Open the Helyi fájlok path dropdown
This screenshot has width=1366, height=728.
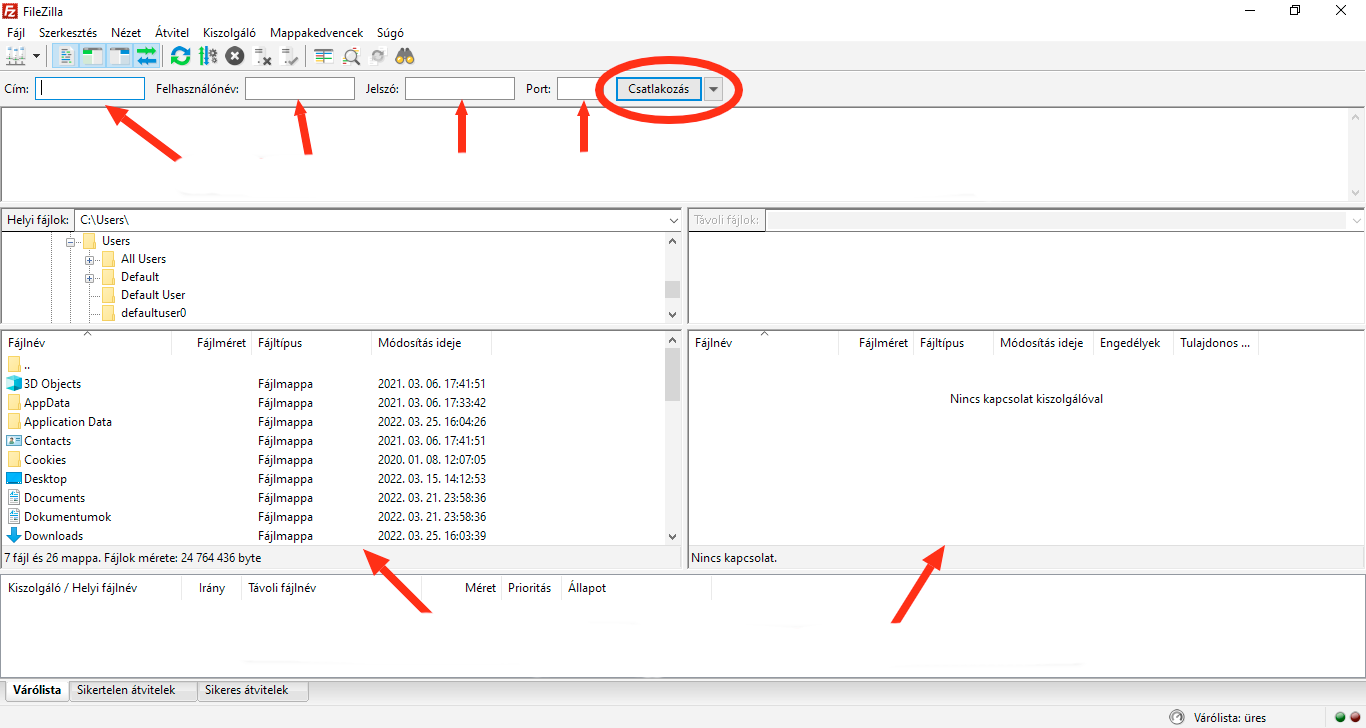click(x=672, y=220)
